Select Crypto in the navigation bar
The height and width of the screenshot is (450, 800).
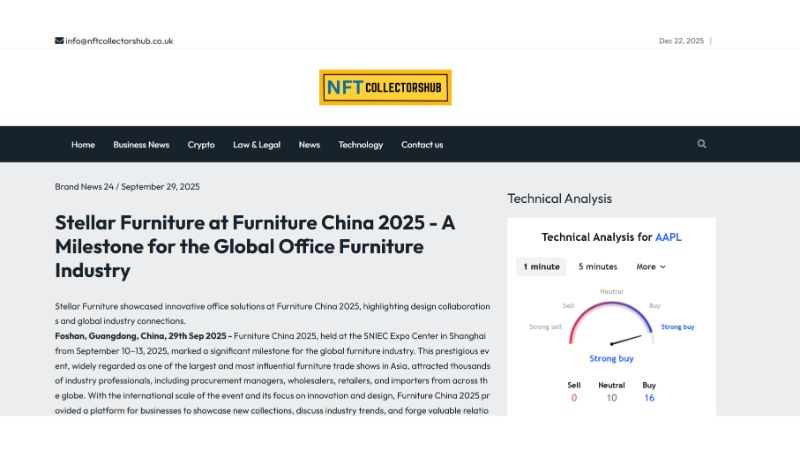[201, 144]
